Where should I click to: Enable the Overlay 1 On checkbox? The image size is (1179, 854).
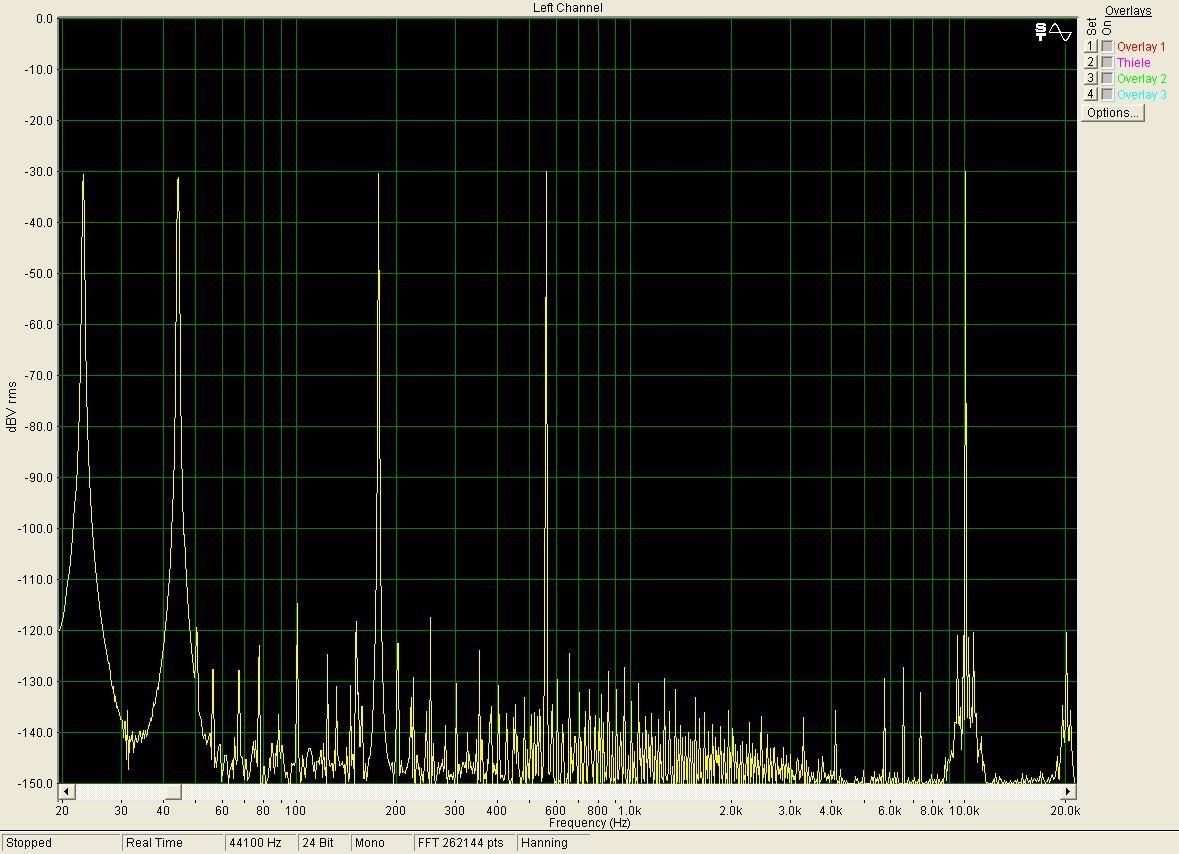[x=1107, y=47]
